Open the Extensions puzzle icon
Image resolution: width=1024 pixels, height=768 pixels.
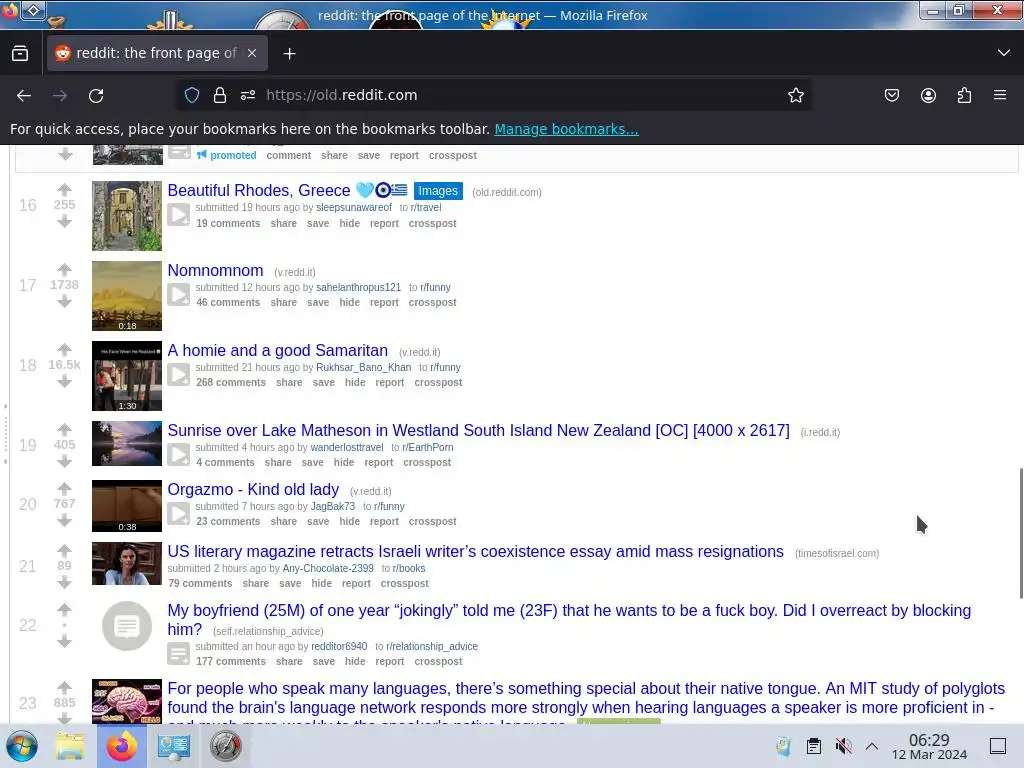pos(964,95)
